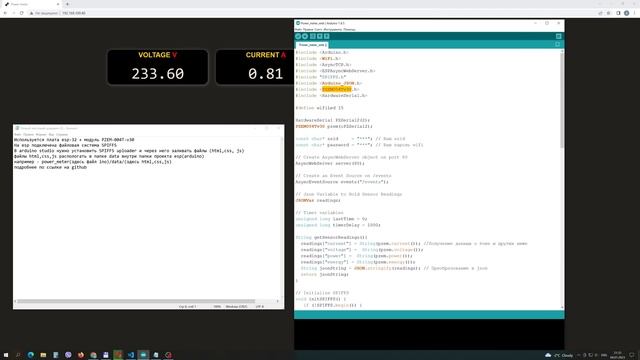Click the String getSensorReadings() code line
Screen dimensions: 640x360
click(x=331, y=237)
